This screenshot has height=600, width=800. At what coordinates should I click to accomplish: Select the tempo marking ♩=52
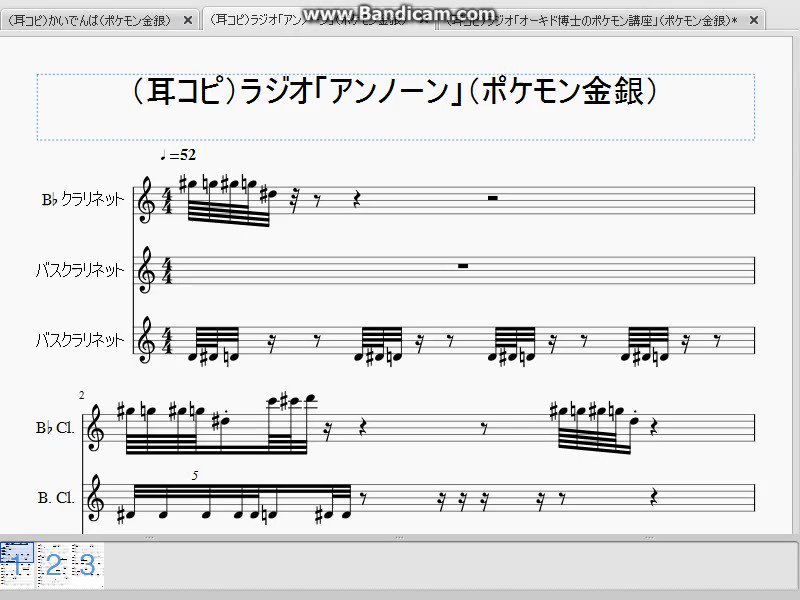tap(178, 155)
